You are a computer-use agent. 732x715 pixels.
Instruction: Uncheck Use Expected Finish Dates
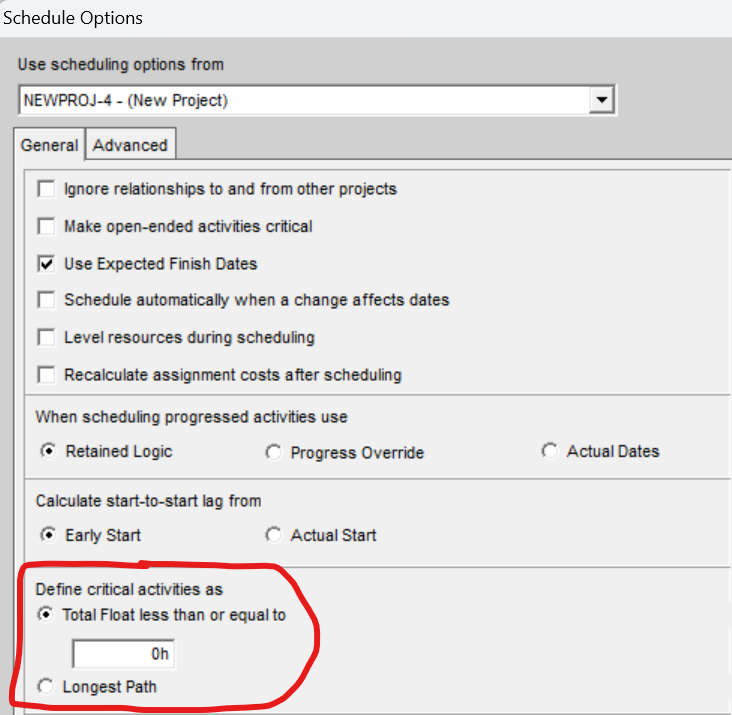(x=46, y=264)
